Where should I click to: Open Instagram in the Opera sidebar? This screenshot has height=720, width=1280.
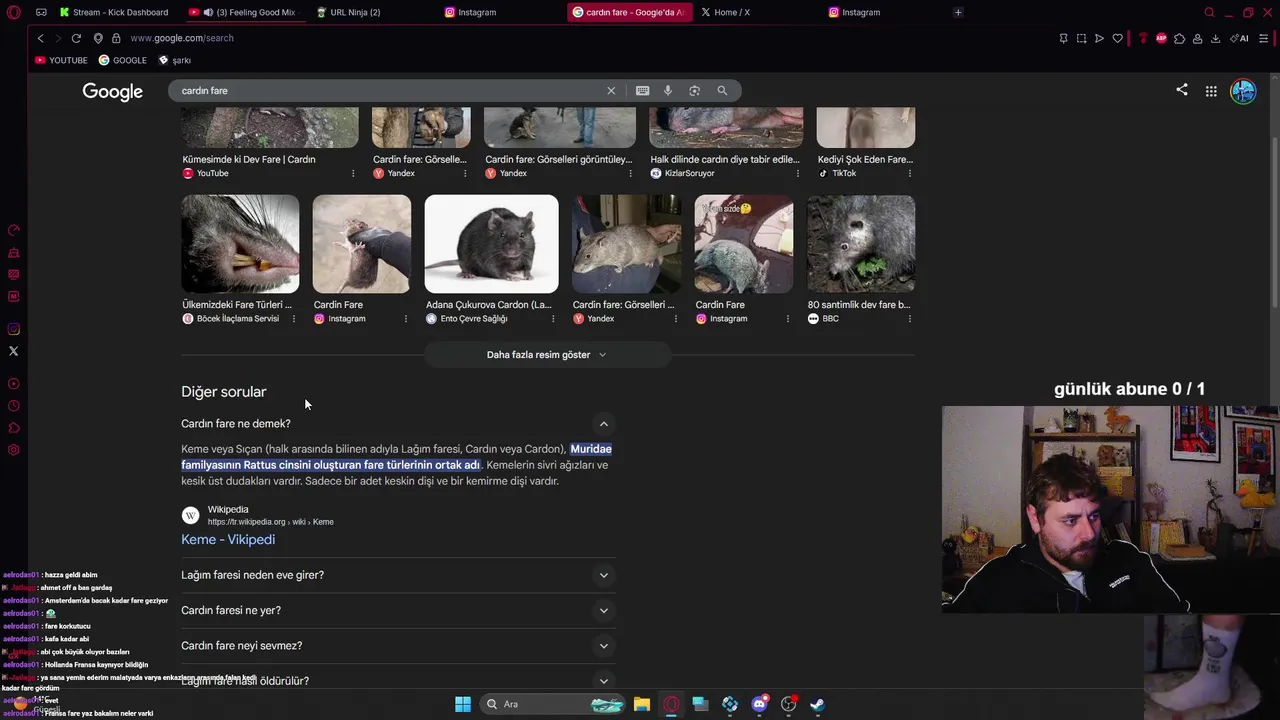[x=13, y=329]
